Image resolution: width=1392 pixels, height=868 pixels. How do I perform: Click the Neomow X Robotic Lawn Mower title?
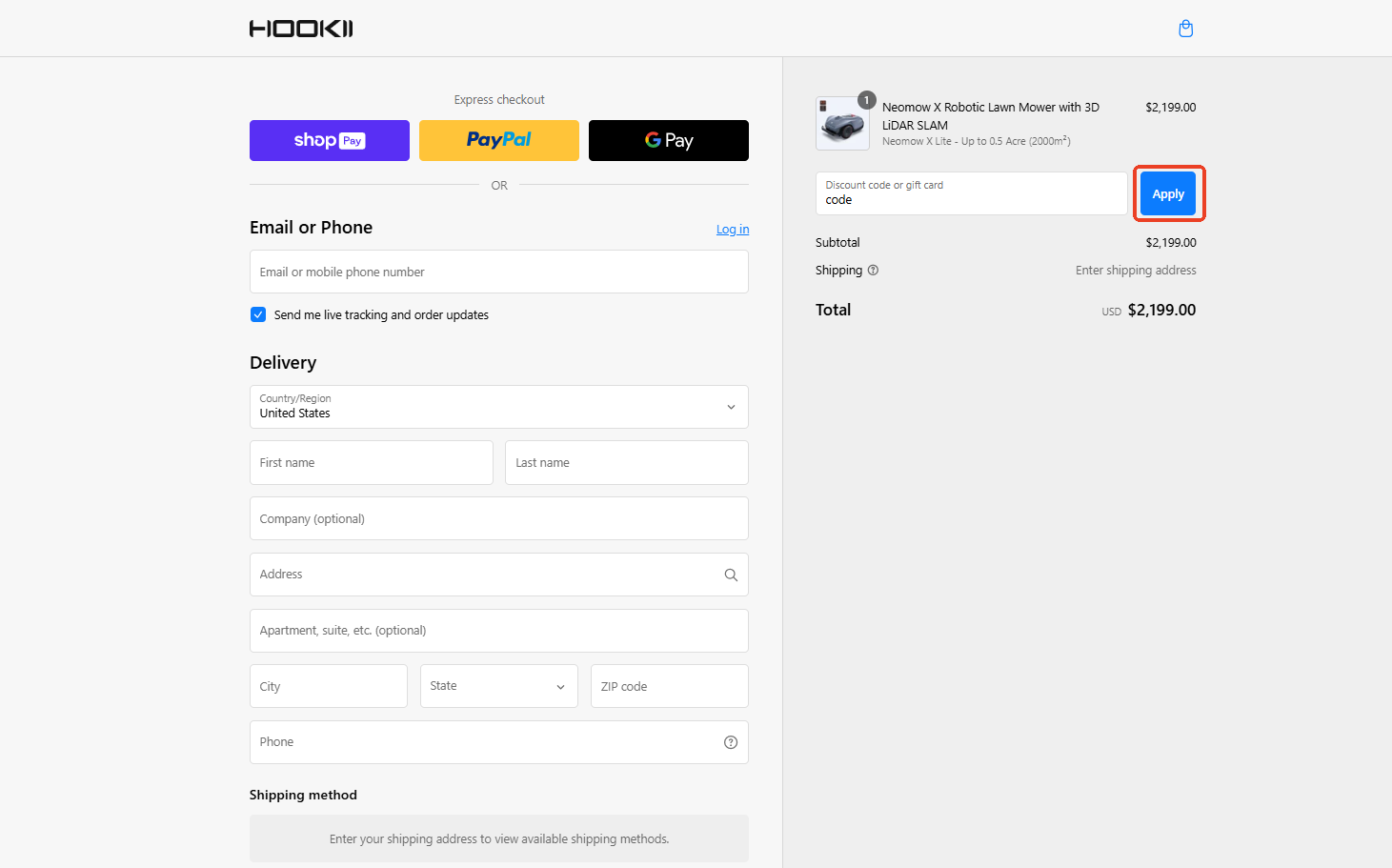coord(991,116)
